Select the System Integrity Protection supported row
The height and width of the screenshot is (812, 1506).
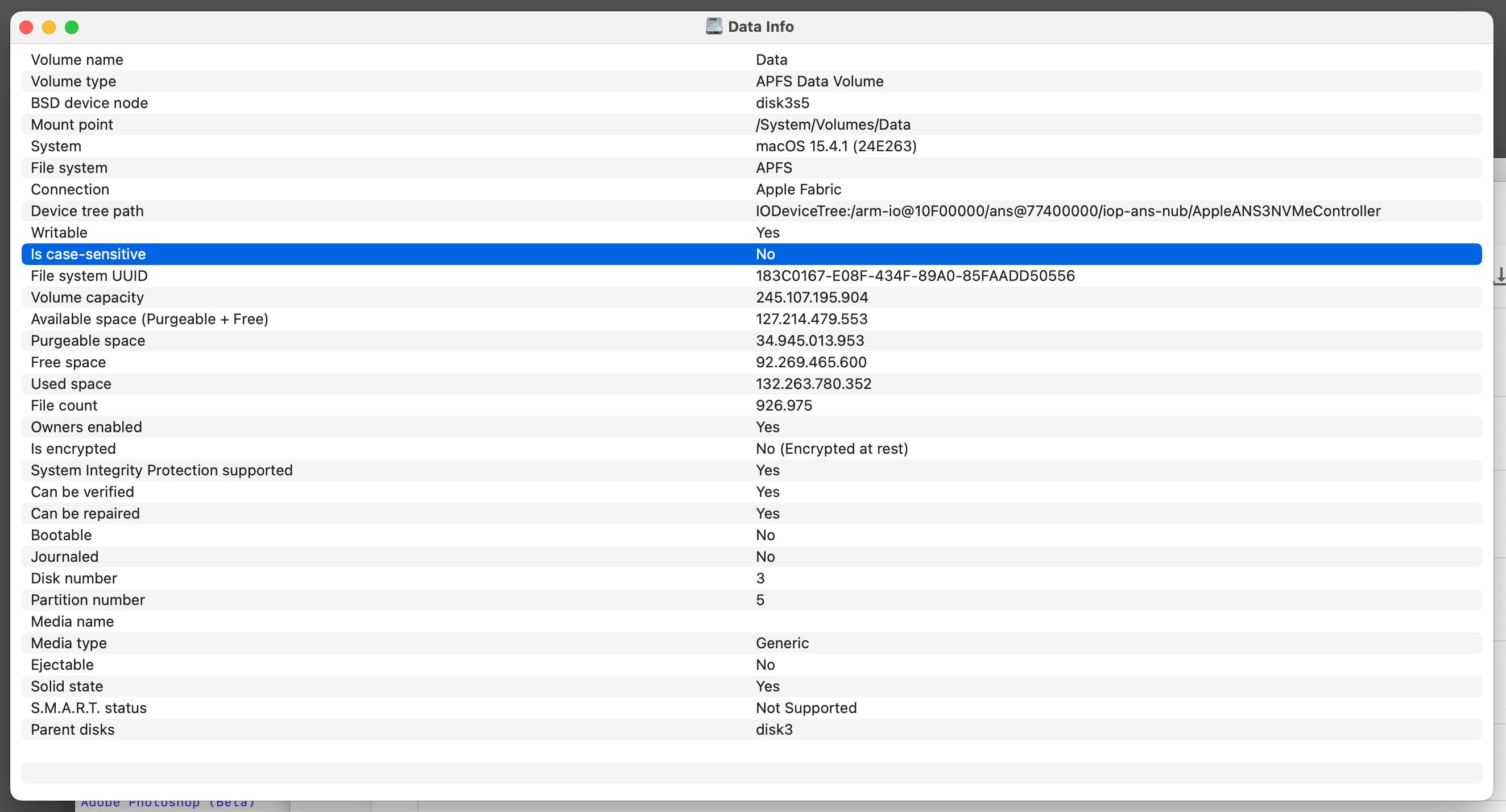(162, 471)
